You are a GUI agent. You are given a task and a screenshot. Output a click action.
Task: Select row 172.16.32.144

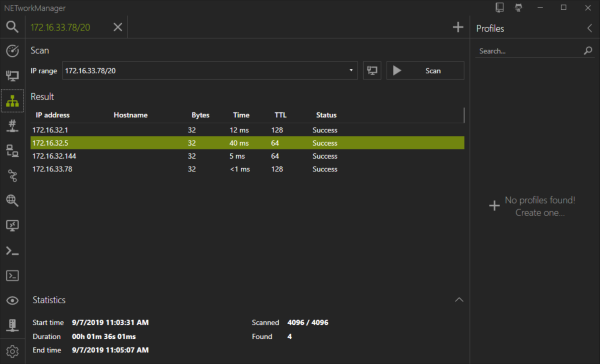coord(247,156)
